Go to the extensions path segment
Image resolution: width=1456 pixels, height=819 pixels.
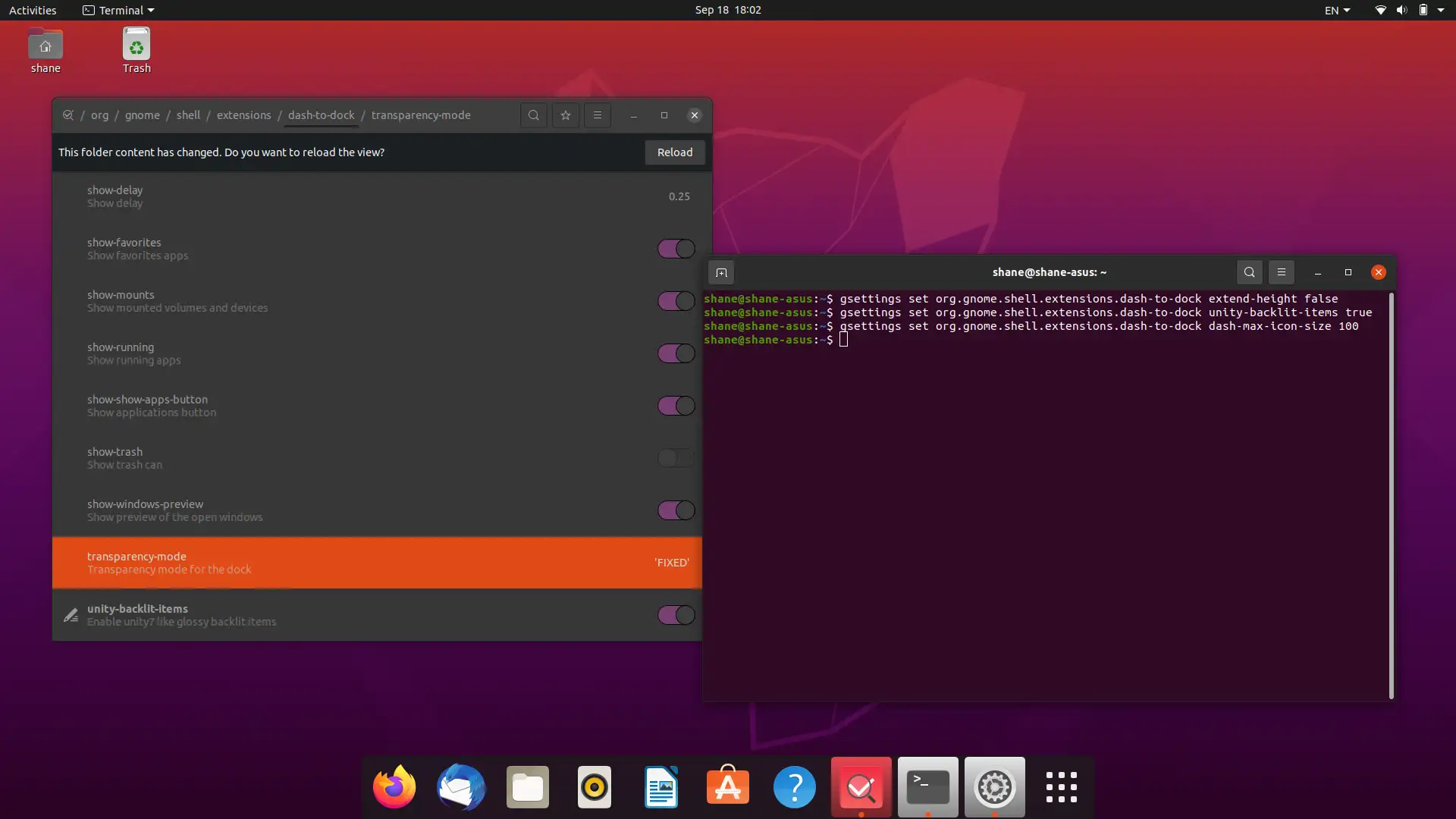point(243,115)
